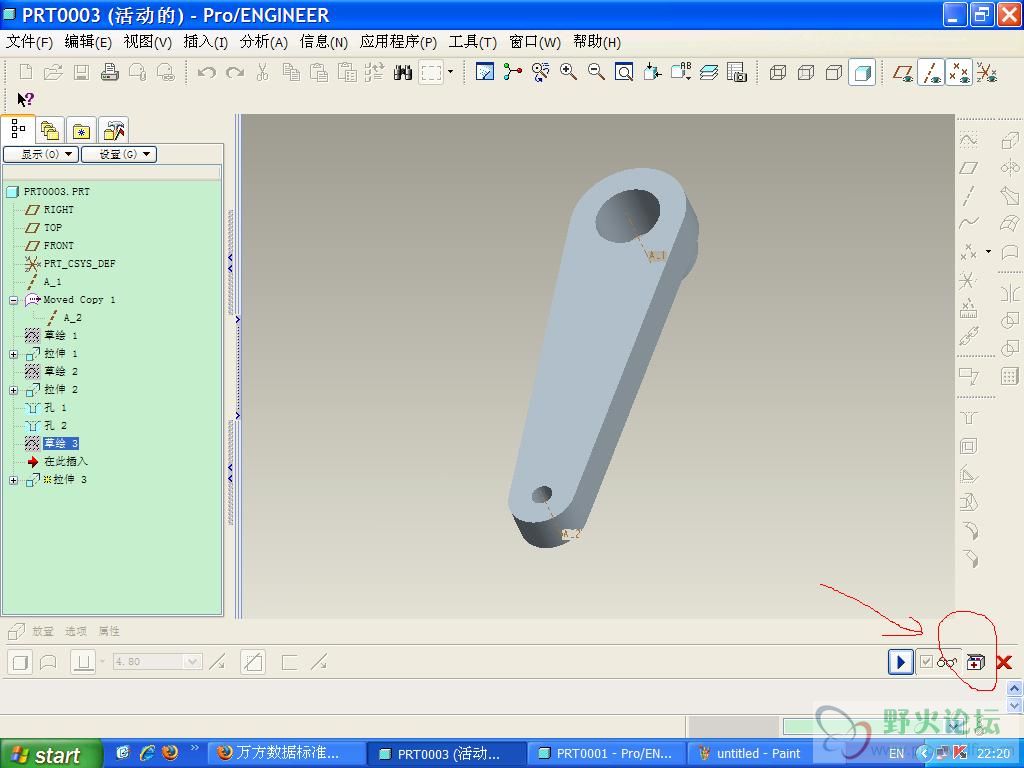Open the 编辑(E) menu
This screenshot has height=768, width=1024.
click(x=88, y=42)
